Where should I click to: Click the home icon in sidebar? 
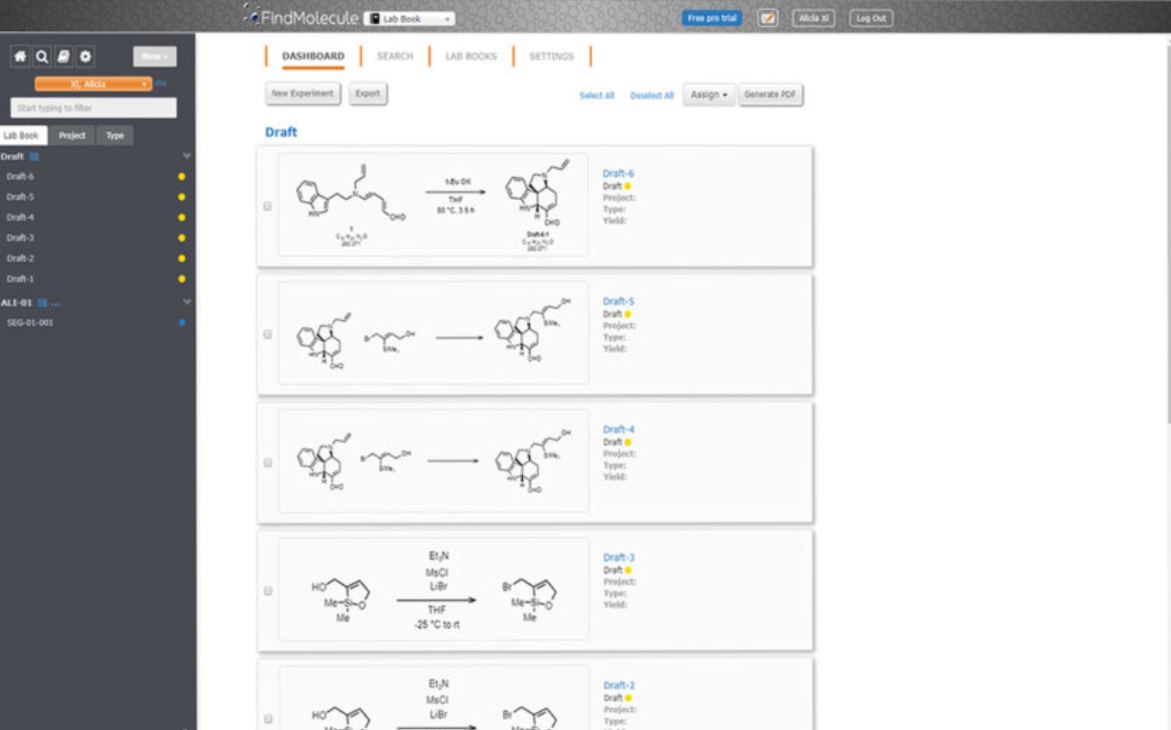pyautogui.click(x=20, y=57)
